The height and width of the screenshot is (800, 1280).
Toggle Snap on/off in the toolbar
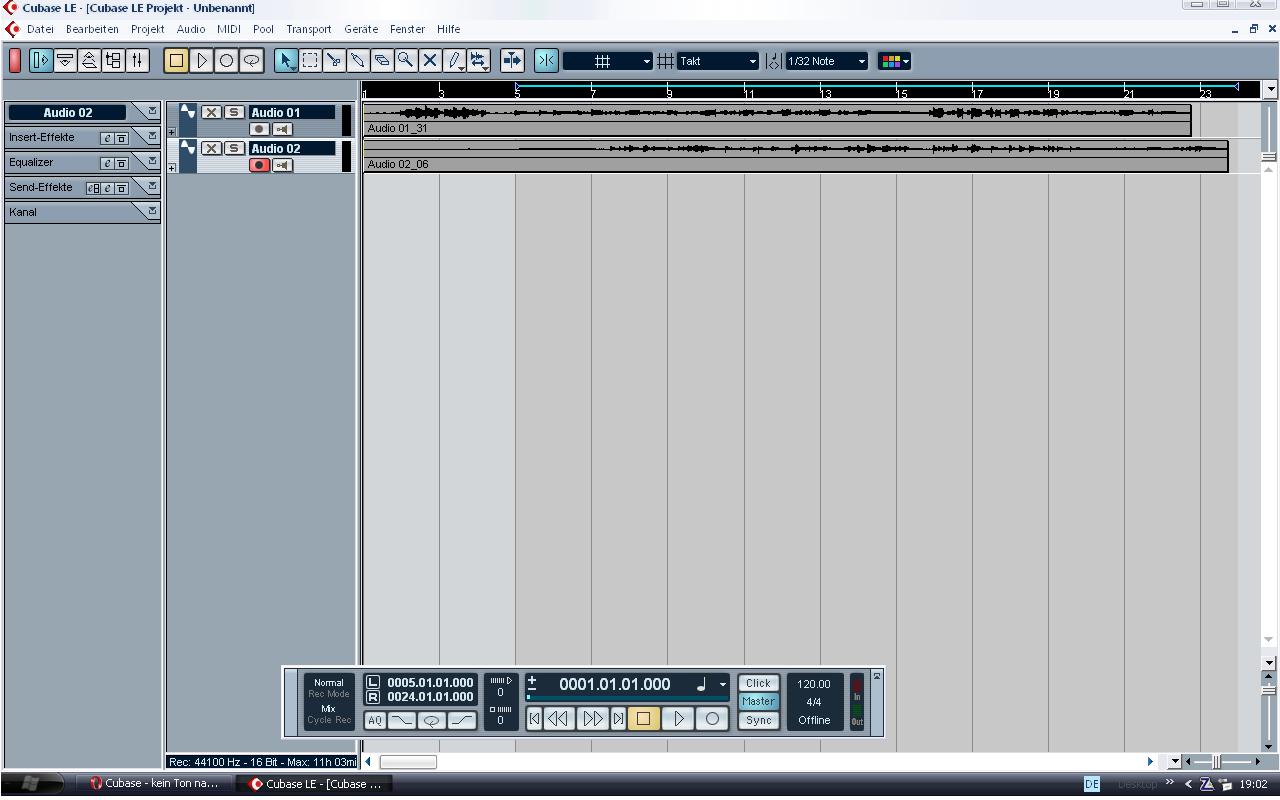[x=546, y=61]
